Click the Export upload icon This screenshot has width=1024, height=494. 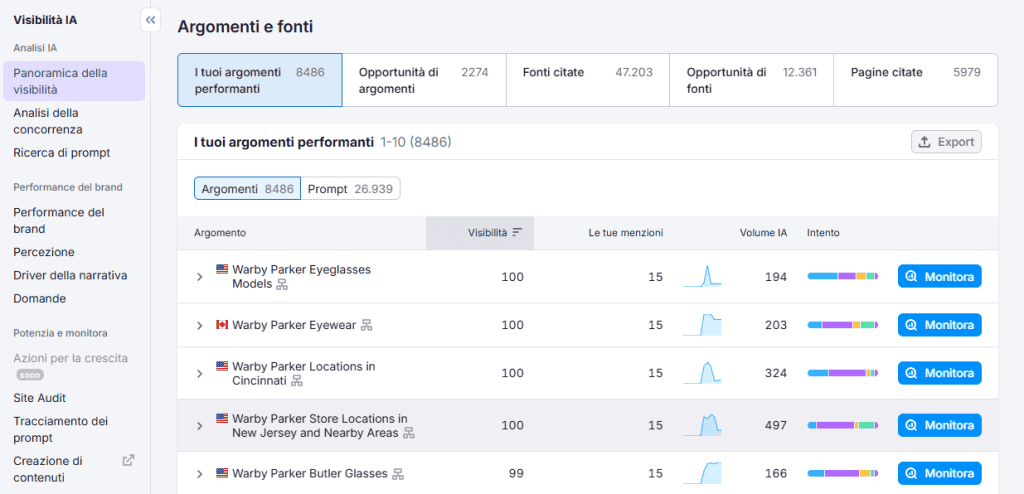[x=924, y=142]
